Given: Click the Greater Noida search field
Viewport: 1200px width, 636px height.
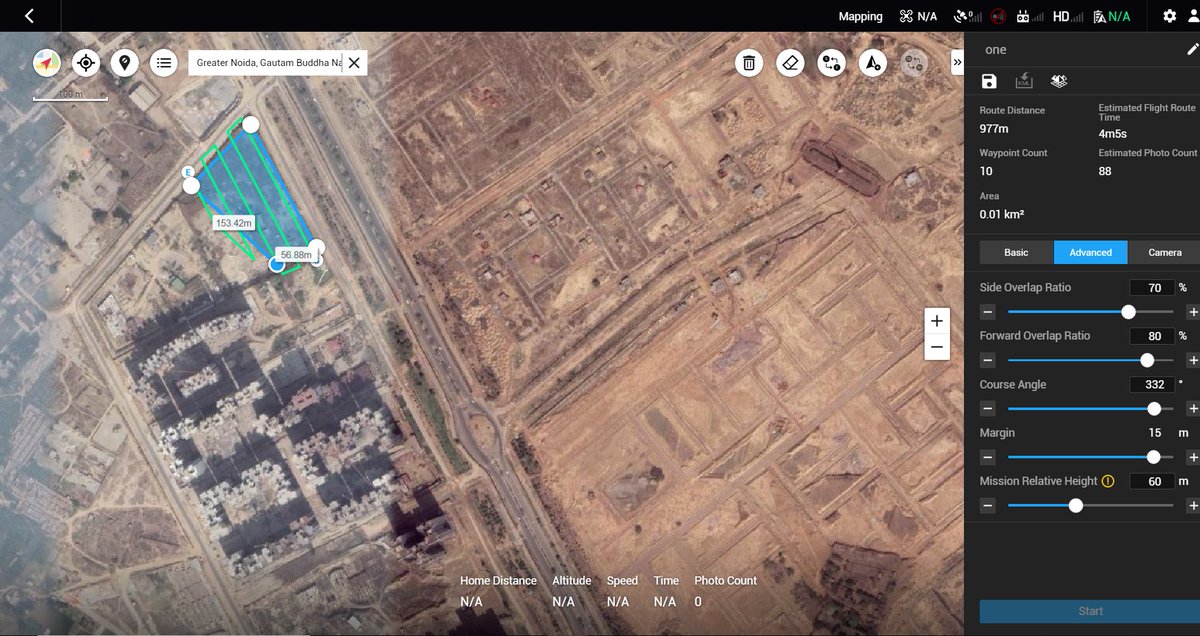Looking at the screenshot, I should click(267, 63).
